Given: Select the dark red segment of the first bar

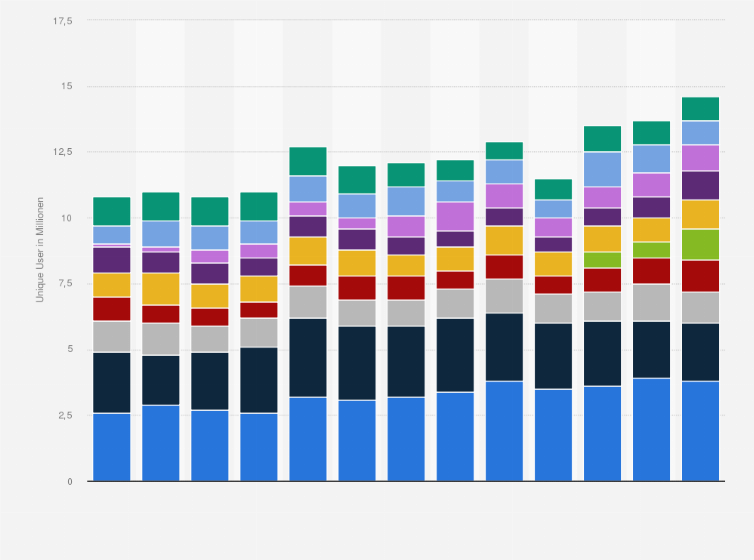Looking at the screenshot, I should [112, 309].
